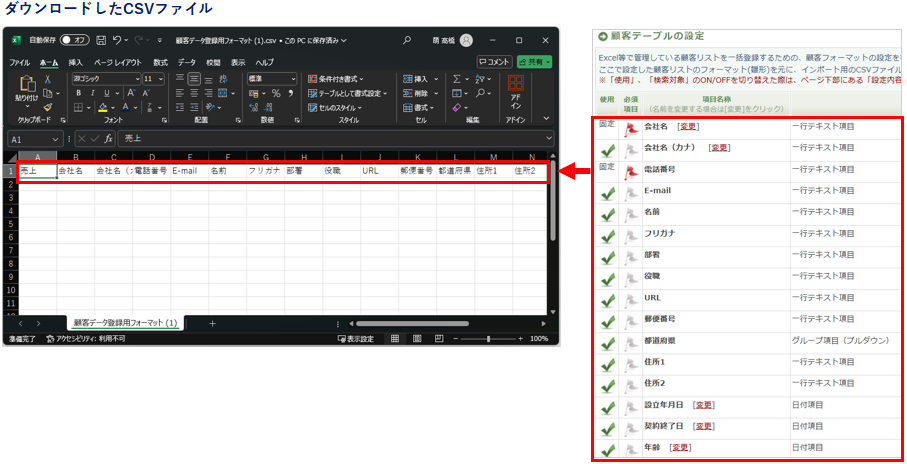Click 変更 link next to 設立年月日
This screenshot has width=907, height=464.
click(704, 404)
